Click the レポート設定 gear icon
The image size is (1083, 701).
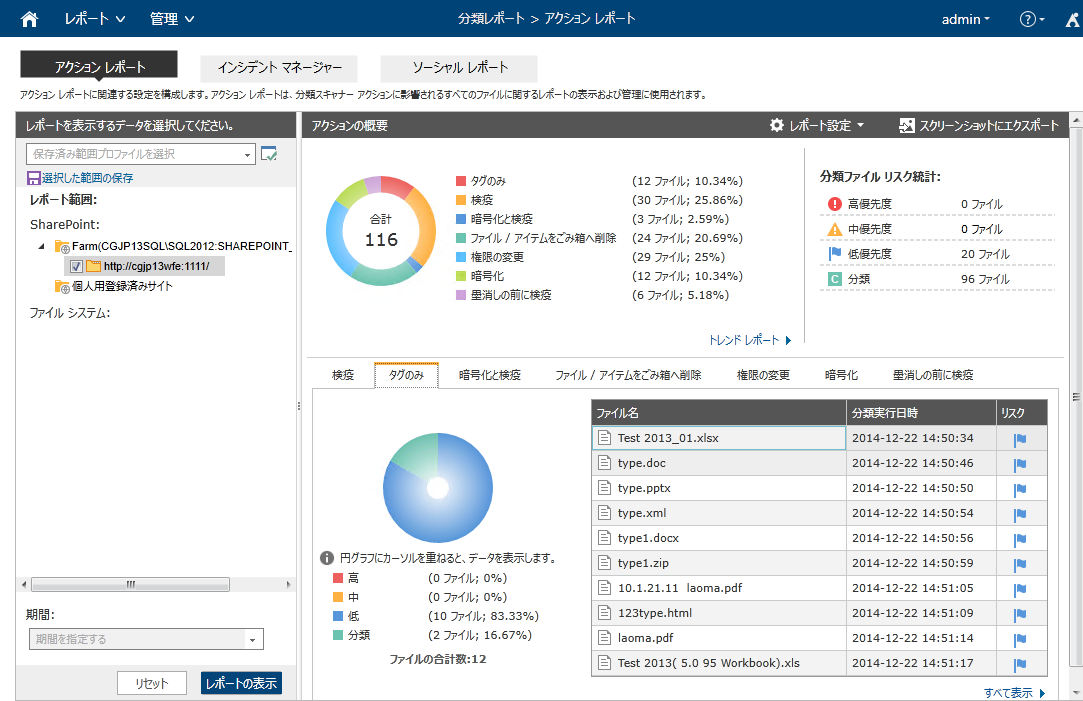pos(777,125)
